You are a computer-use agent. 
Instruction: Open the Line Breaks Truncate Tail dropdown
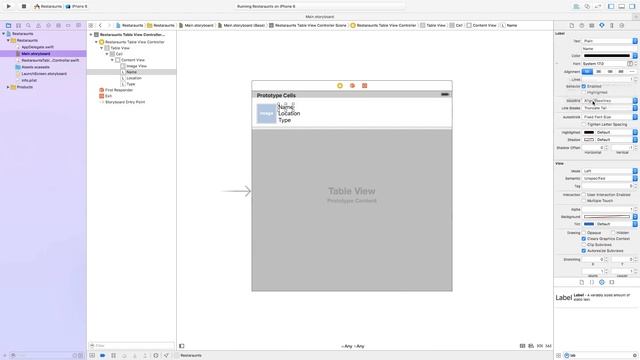(x=610, y=108)
